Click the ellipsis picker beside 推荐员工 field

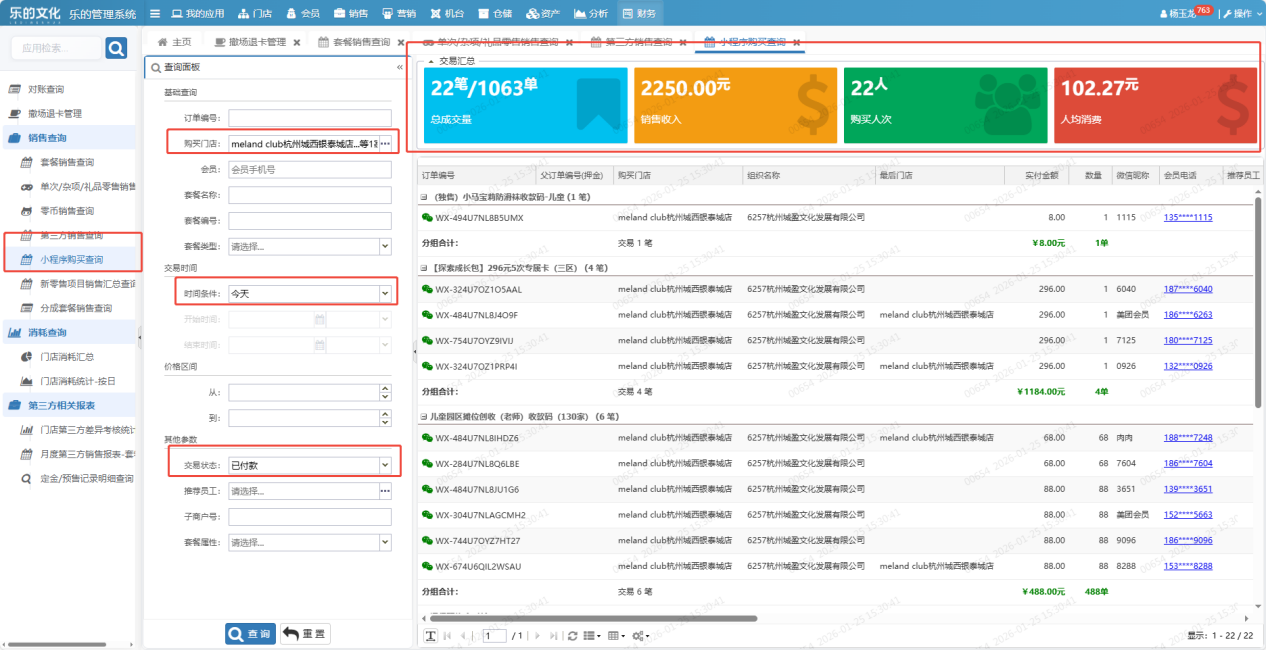pos(385,491)
